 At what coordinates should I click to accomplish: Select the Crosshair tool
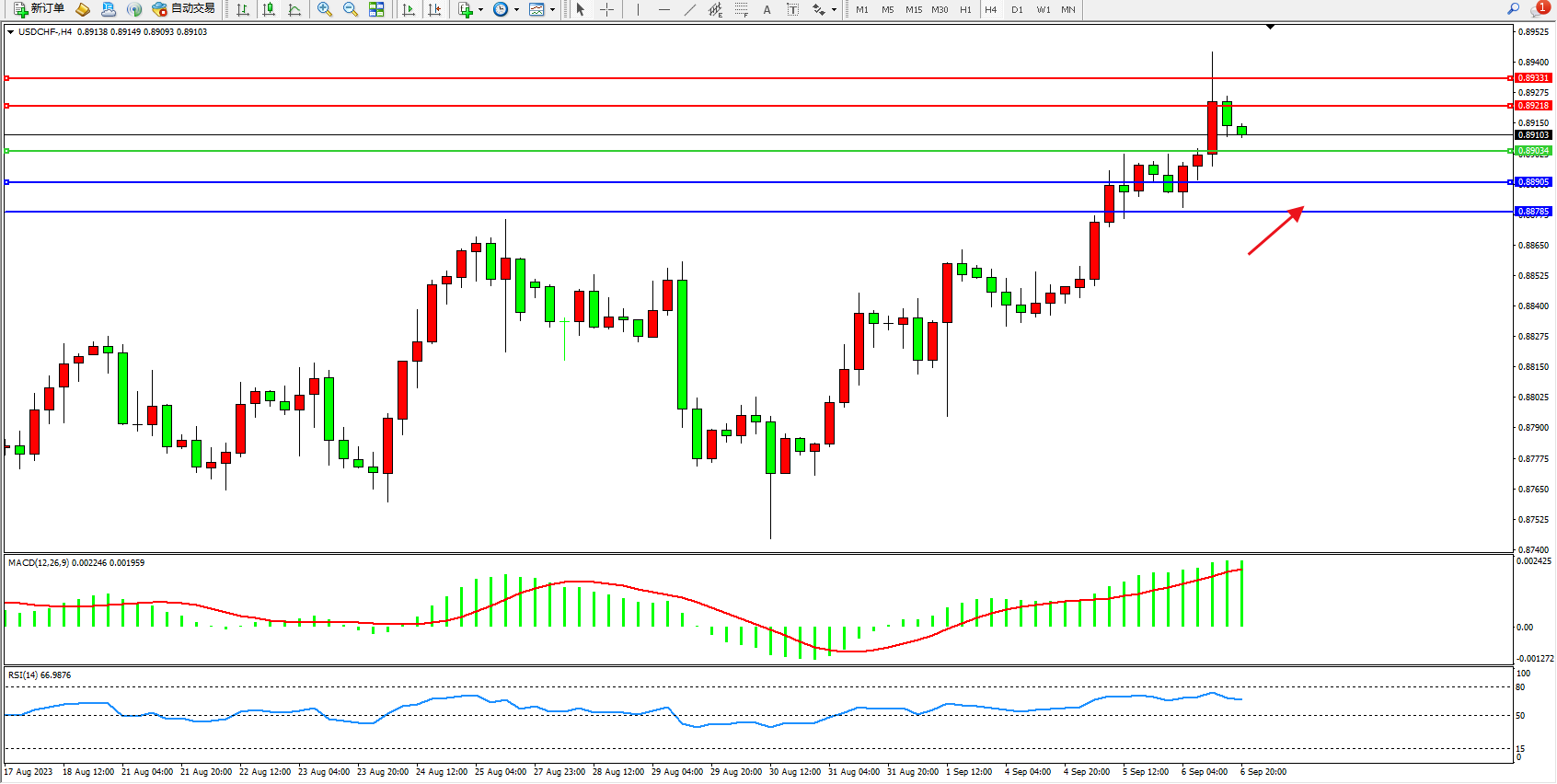coord(607,9)
